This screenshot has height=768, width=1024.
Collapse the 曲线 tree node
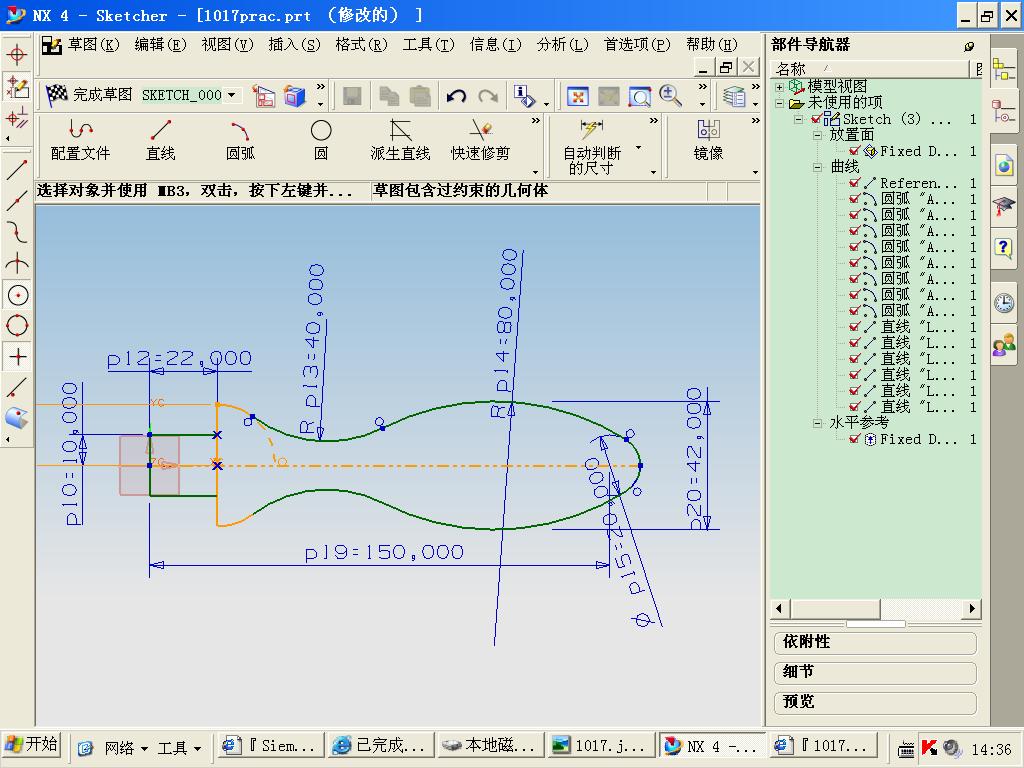[x=817, y=167]
